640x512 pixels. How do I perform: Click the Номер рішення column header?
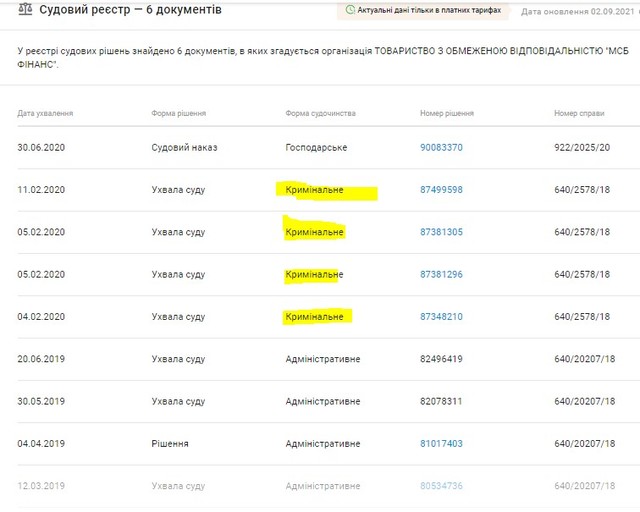click(x=447, y=113)
